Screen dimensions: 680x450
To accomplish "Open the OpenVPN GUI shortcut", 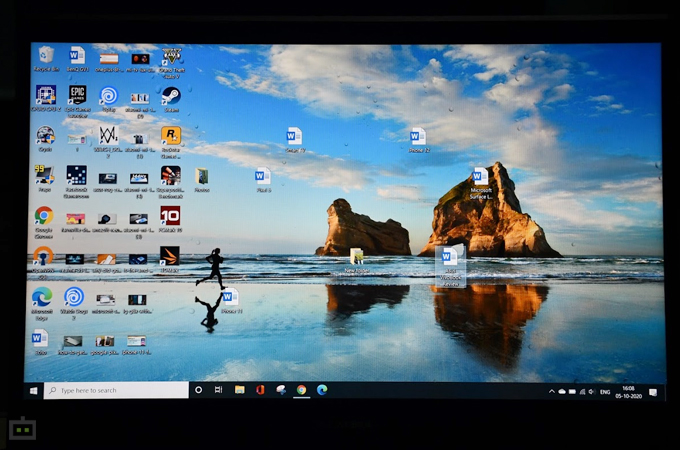I will click(43, 261).
